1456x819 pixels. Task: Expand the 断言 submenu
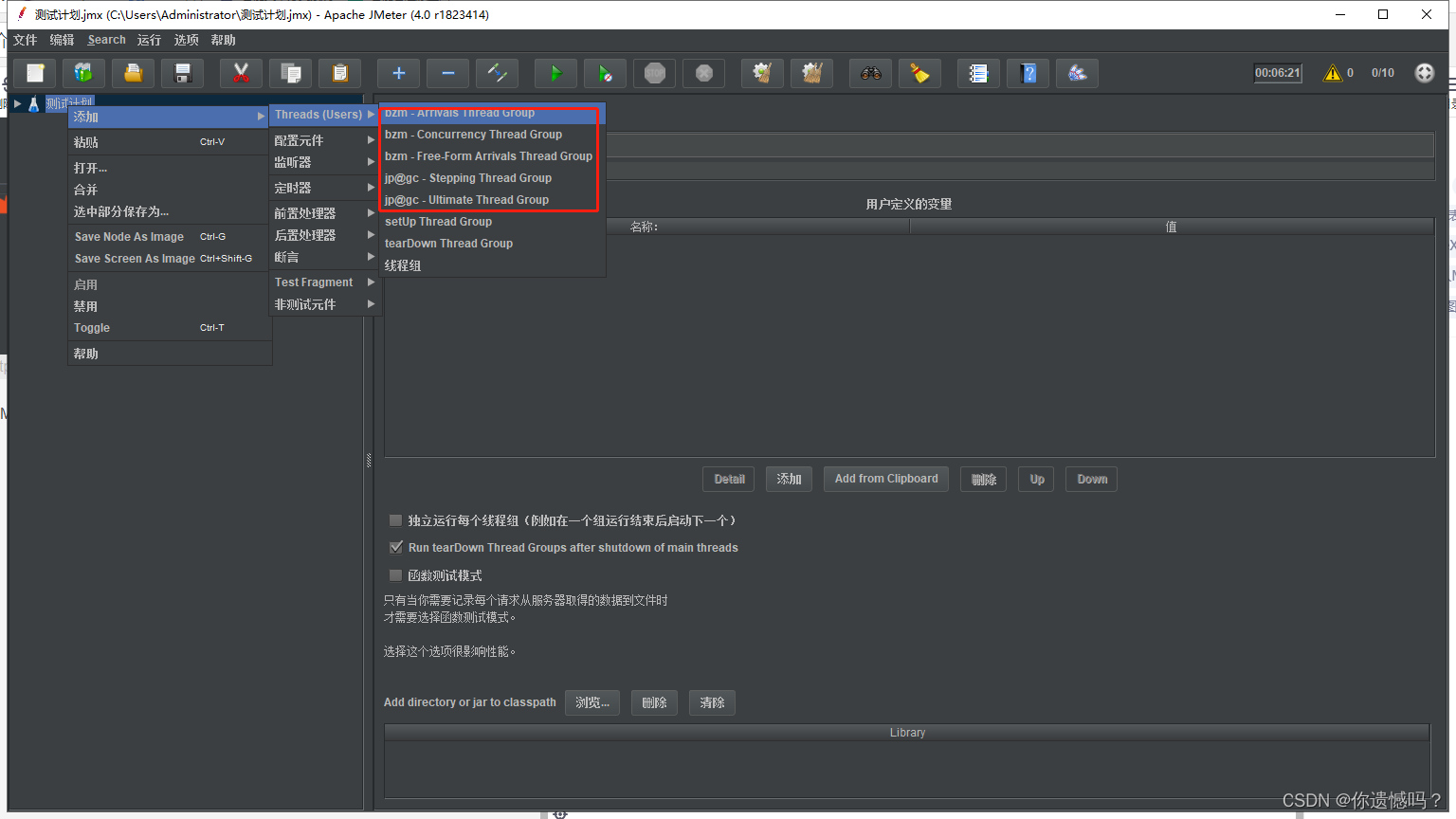tap(324, 257)
